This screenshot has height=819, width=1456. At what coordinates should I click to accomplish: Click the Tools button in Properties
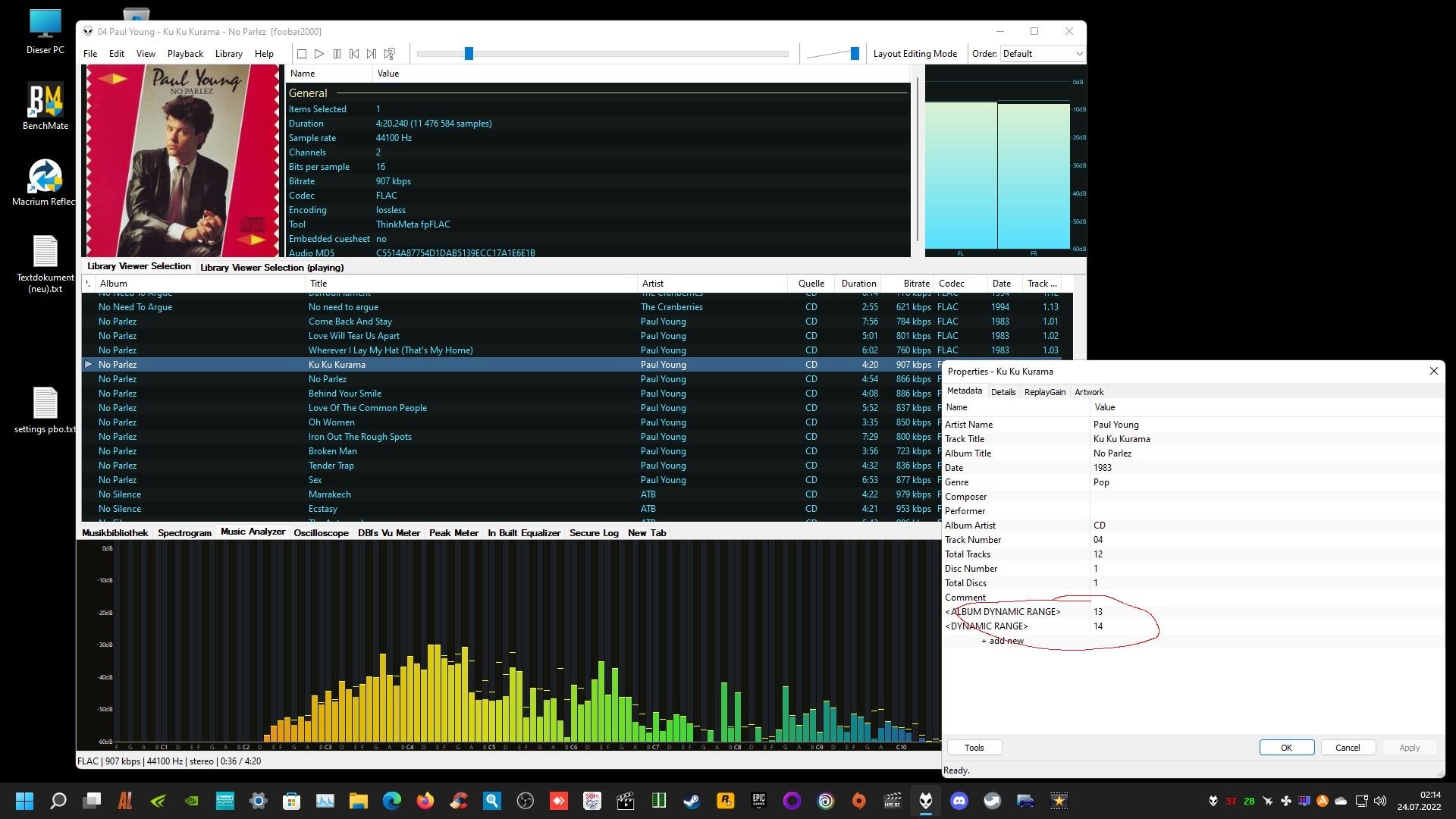click(x=974, y=748)
